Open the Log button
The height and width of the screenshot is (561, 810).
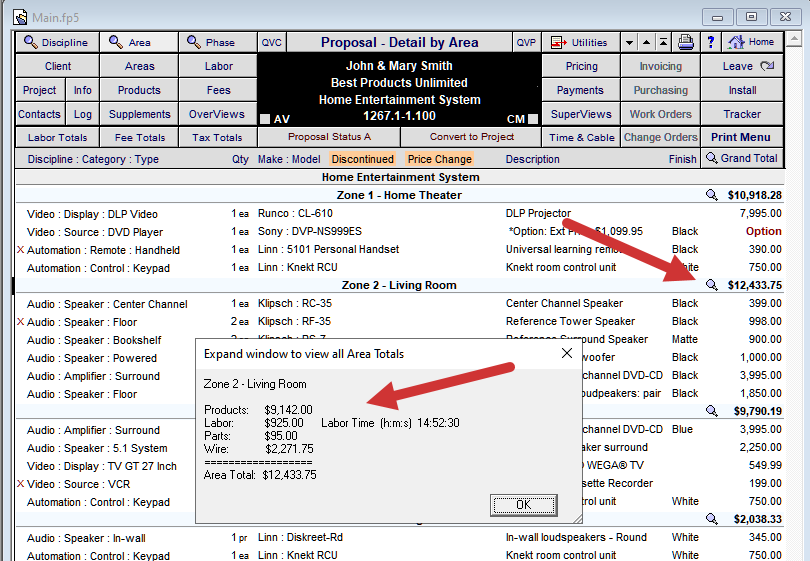pos(83,114)
